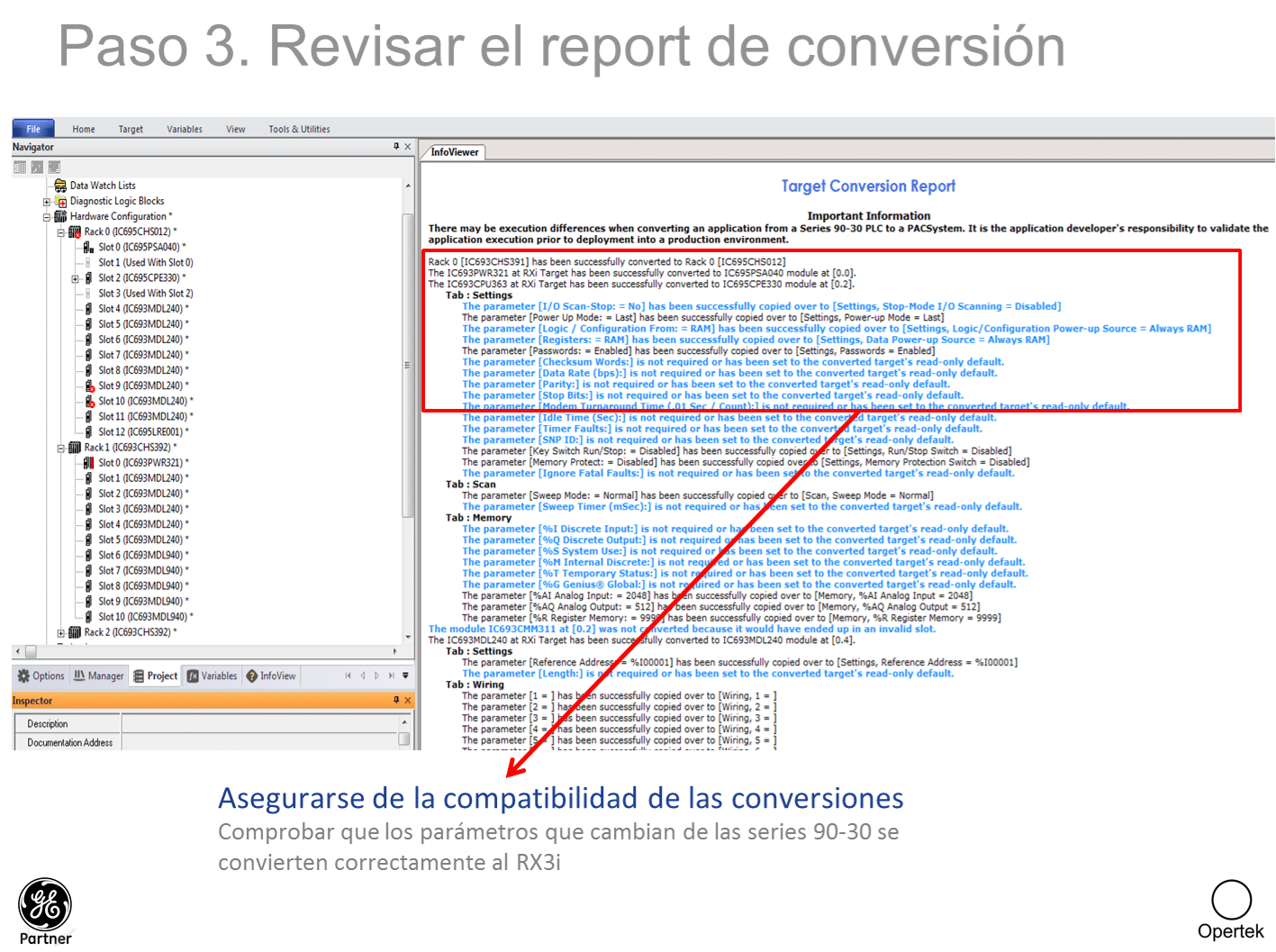Pin the Navigator panel
This screenshot has width=1276, height=952.
[396, 146]
